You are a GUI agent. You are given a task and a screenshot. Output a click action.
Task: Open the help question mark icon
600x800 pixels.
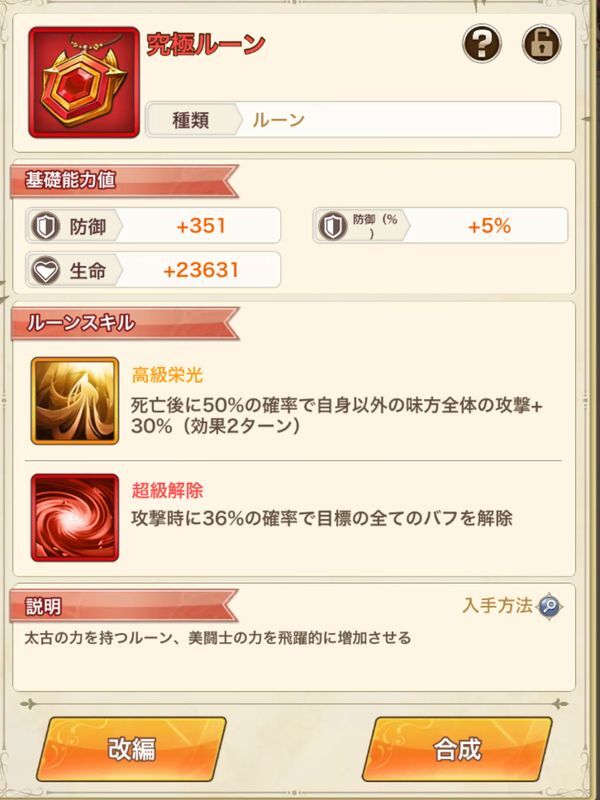click(x=482, y=44)
